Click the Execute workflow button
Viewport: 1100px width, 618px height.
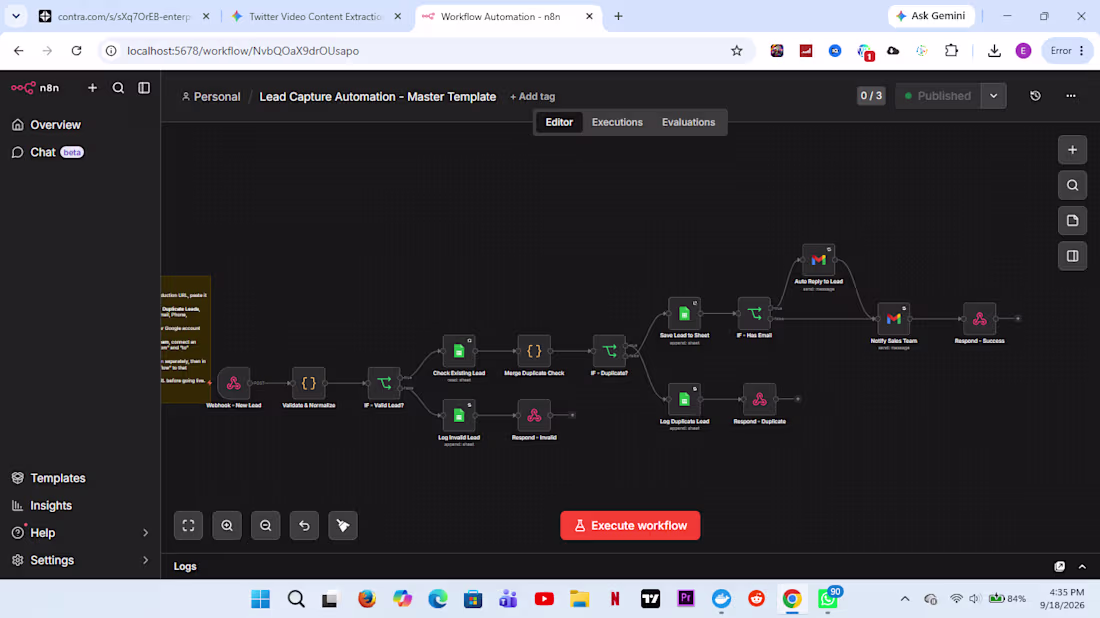pos(630,525)
